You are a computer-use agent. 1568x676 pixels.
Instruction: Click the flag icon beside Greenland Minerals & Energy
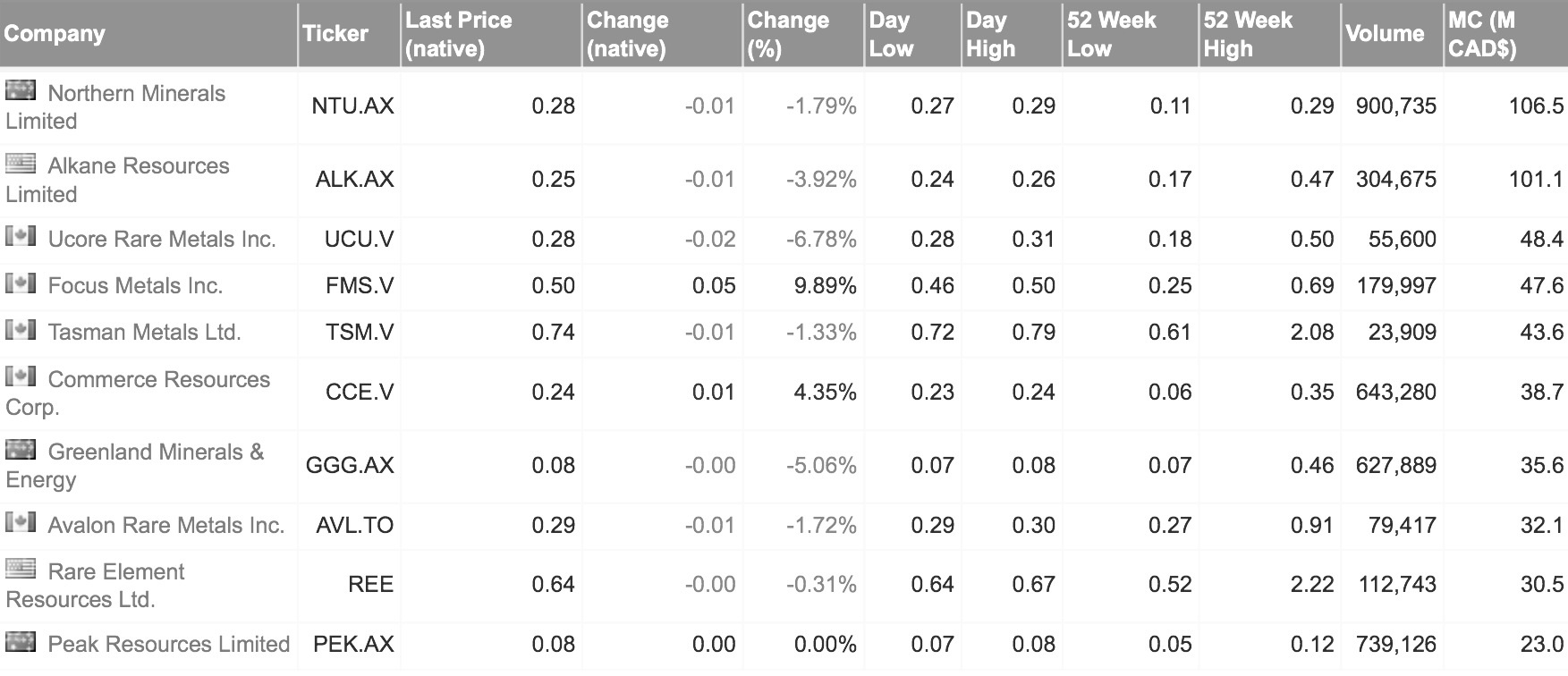coord(21,449)
